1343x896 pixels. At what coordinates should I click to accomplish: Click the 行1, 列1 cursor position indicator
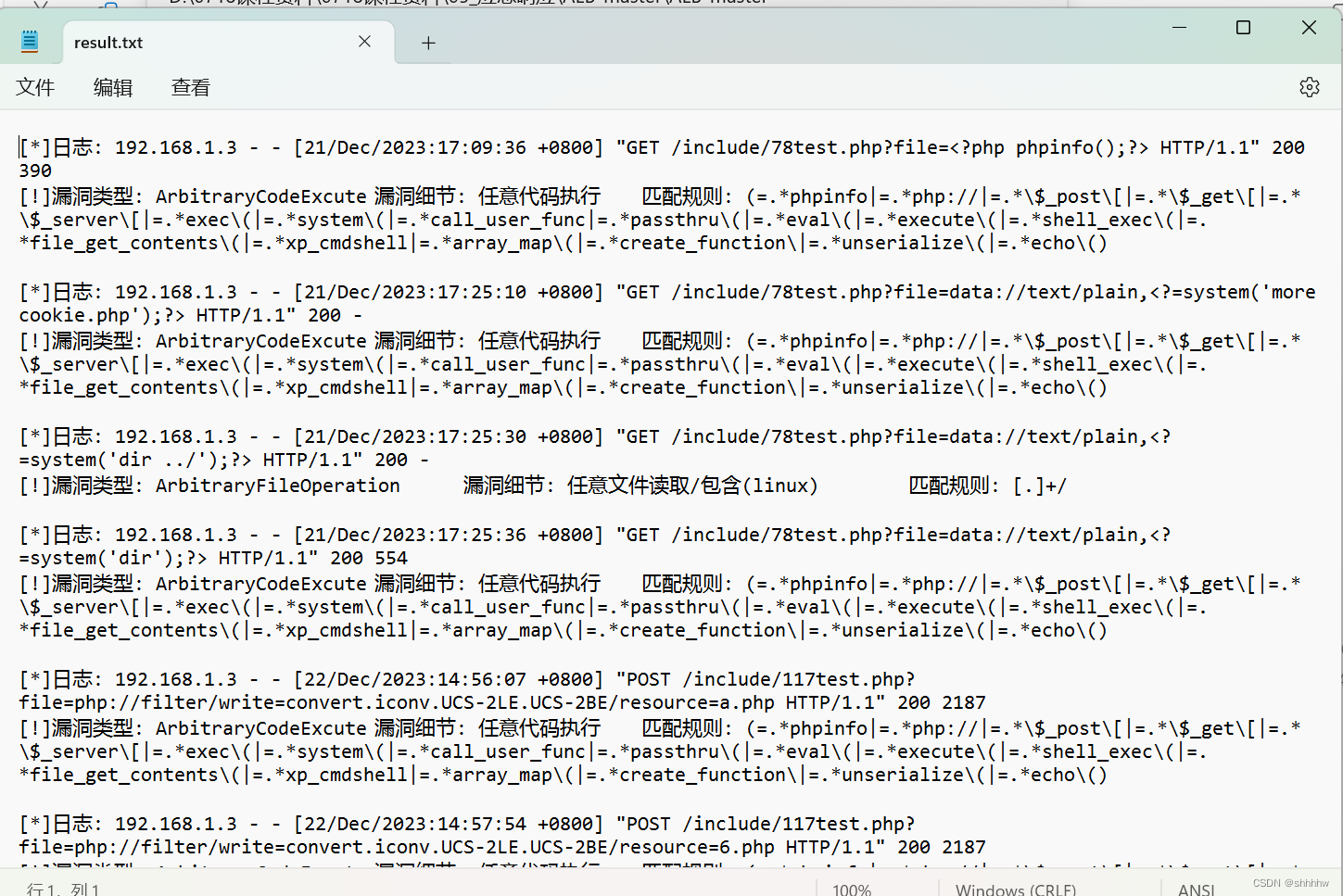click(x=65, y=888)
